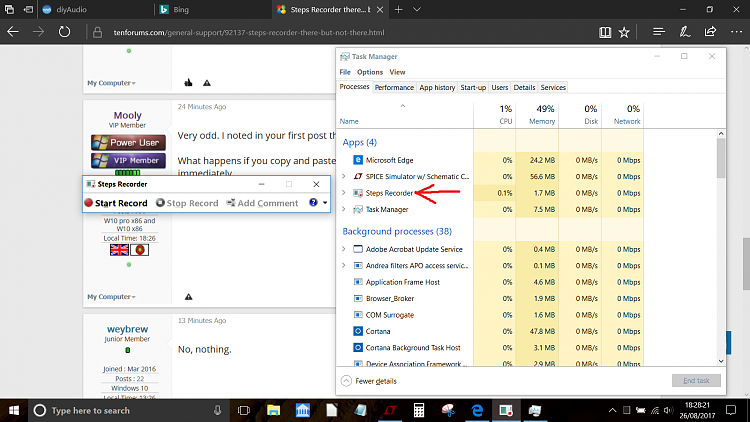The image size is (750, 422).
Task: Open the Windows Start menu
Action: [13, 410]
